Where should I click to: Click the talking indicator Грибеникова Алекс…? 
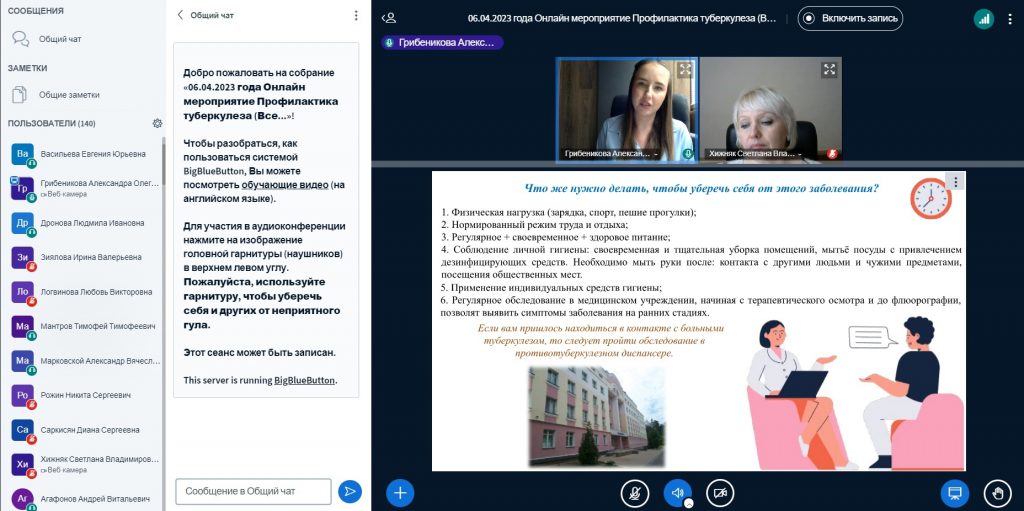point(442,42)
